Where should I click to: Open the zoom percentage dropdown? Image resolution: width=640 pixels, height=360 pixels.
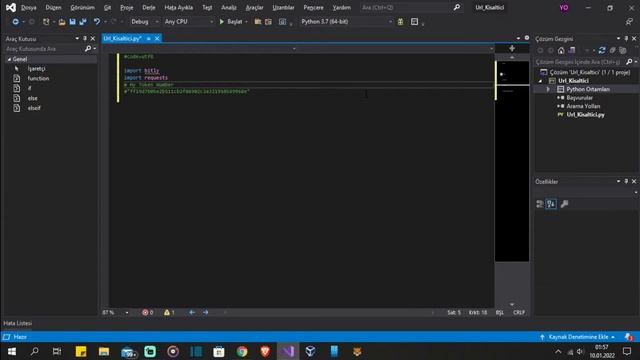coord(127,313)
